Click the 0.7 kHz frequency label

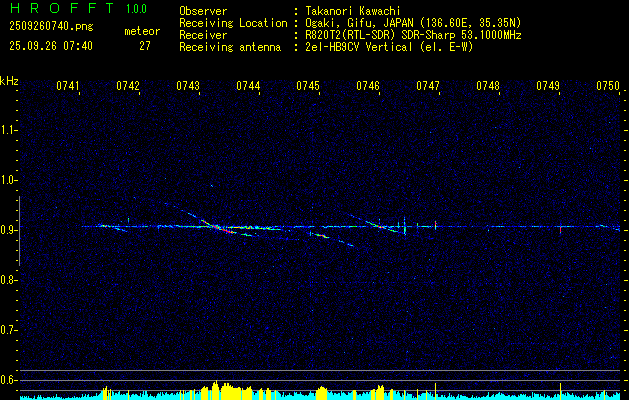pos(9,330)
